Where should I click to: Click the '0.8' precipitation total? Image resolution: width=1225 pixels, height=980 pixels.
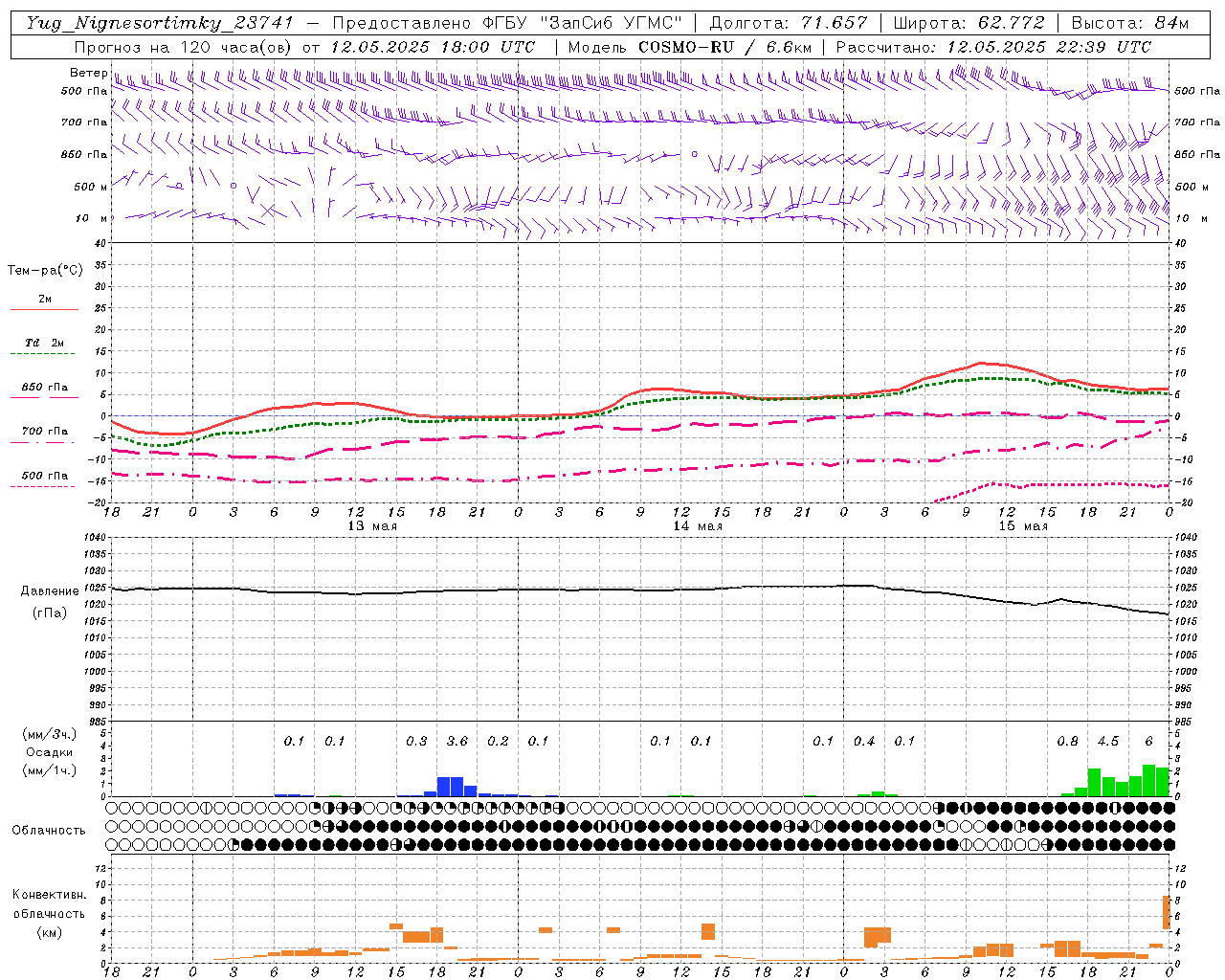[x=1067, y=741]
